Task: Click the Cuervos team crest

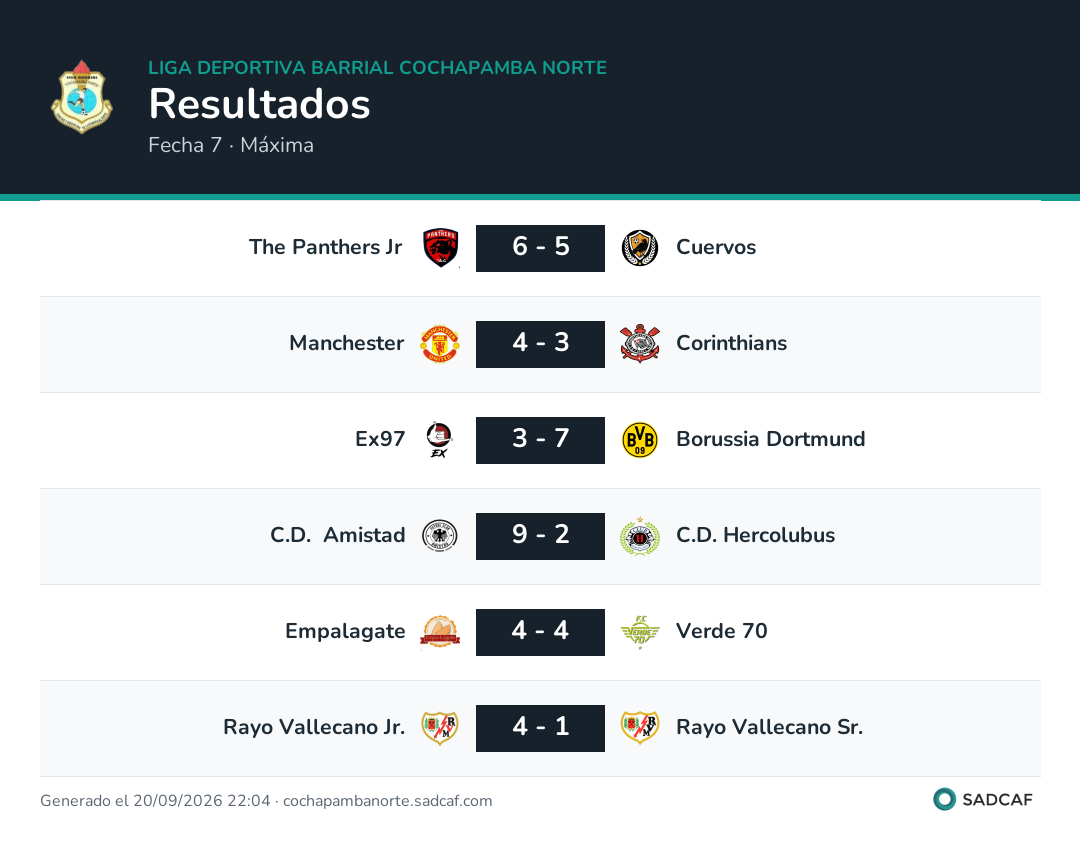Action: (640, 248)
